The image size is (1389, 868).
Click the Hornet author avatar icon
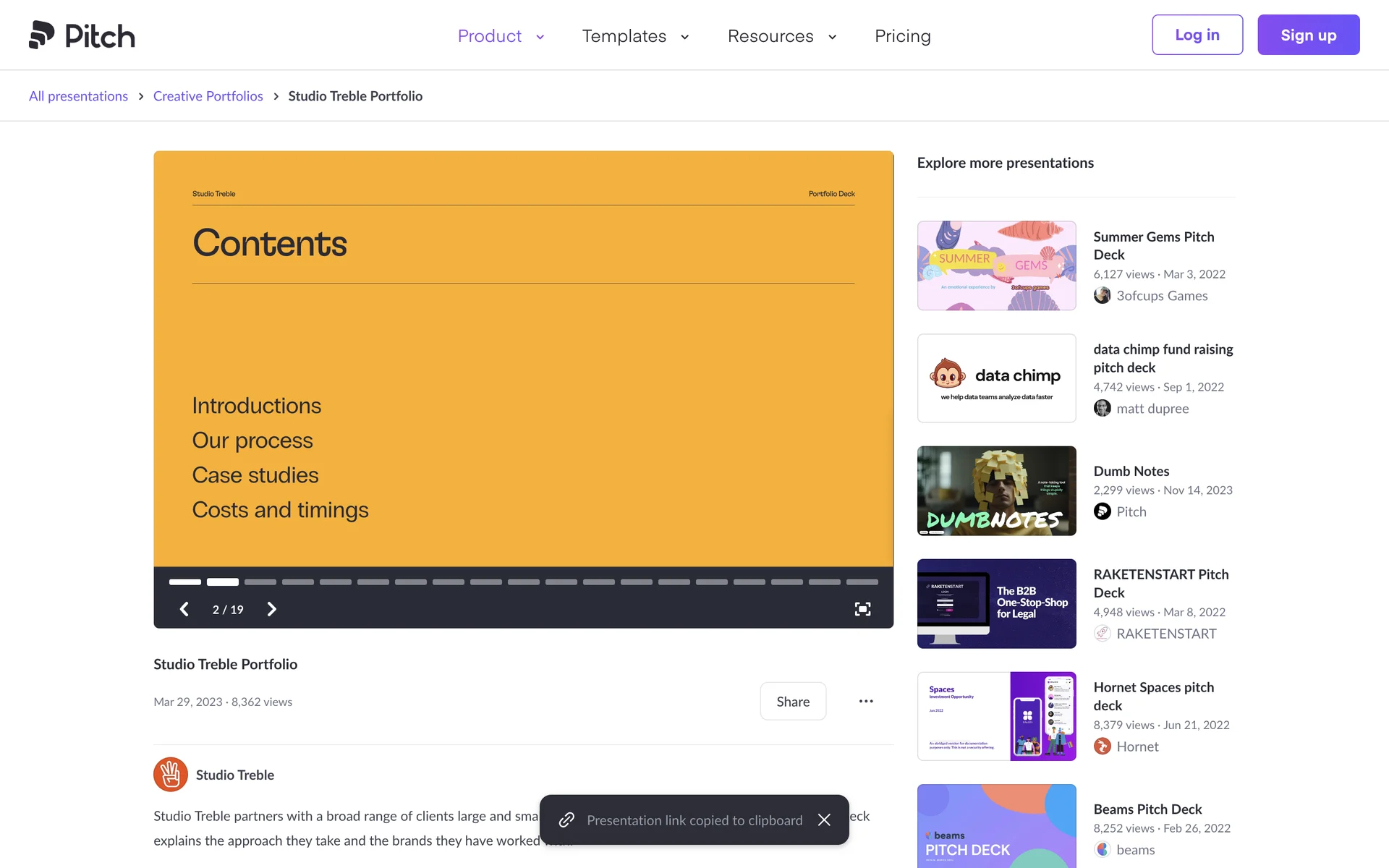(x=1102, y=746)
